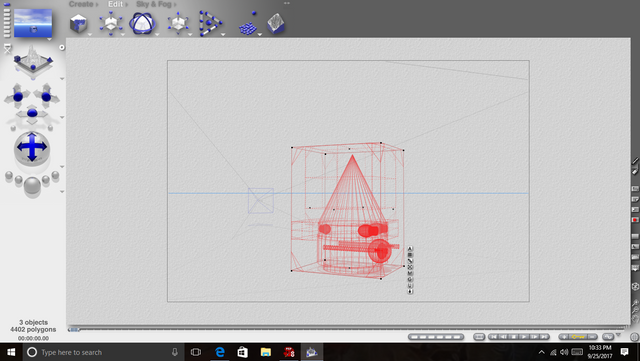Click the lower middle camera cross control
This screenshot has width=640, height=361.
click(32, 114)
